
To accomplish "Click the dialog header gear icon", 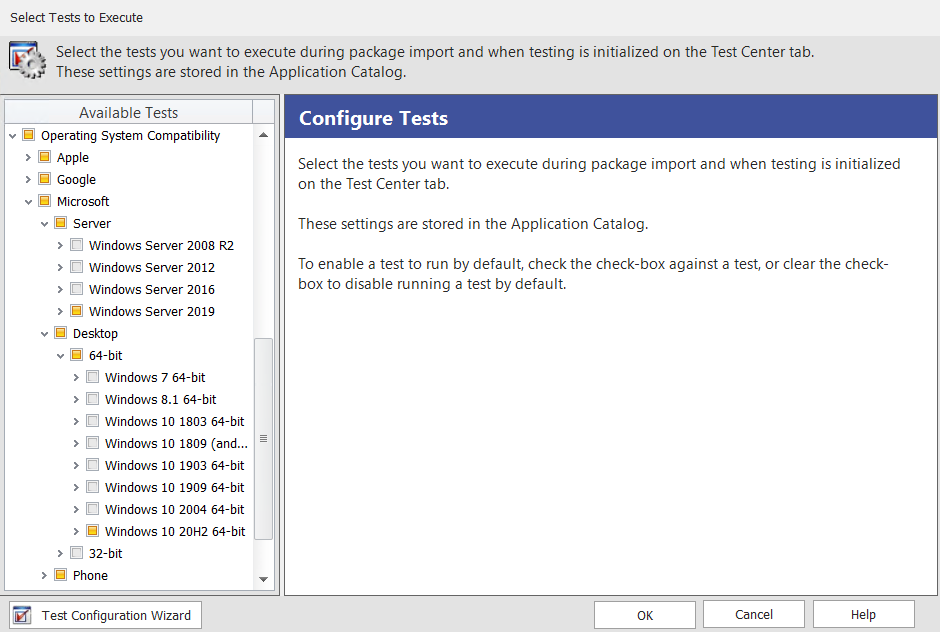I will (28, 60).
